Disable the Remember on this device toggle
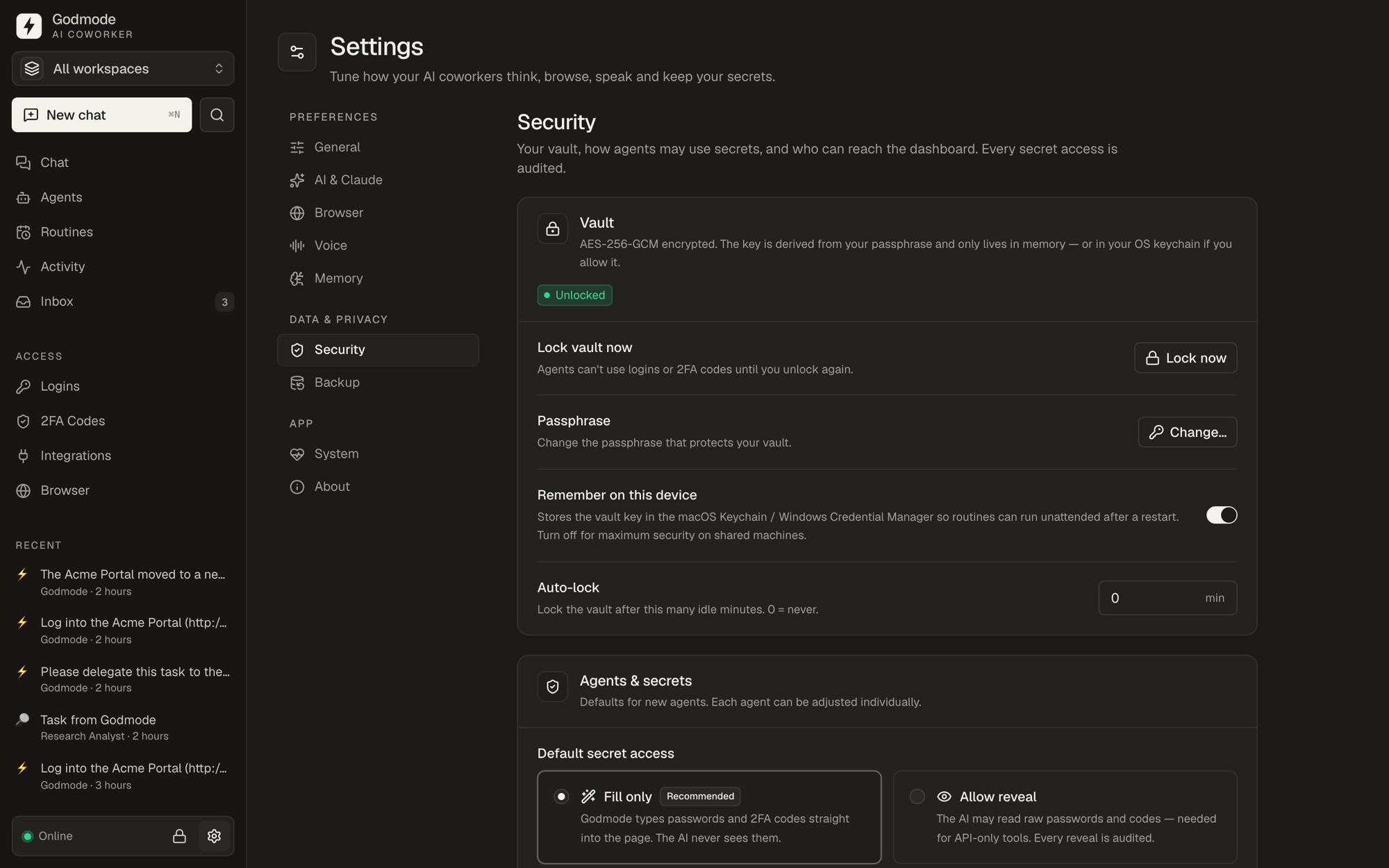Viewport: 1389px width, 868px height. point(1222,515)
